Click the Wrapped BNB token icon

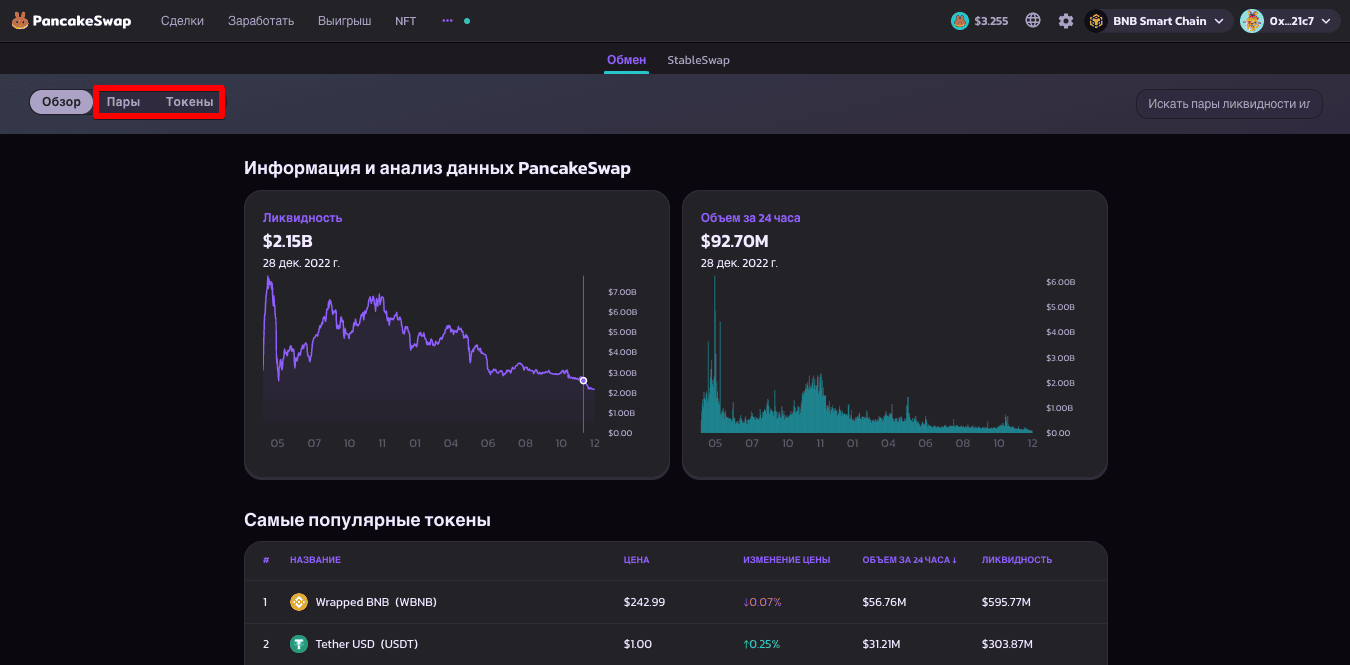click(x=299, y=602)
